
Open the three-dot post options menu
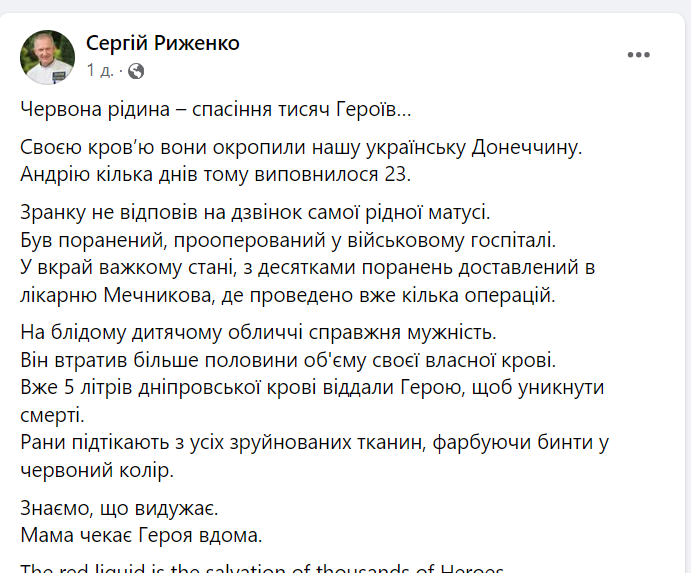click(640, 55)
